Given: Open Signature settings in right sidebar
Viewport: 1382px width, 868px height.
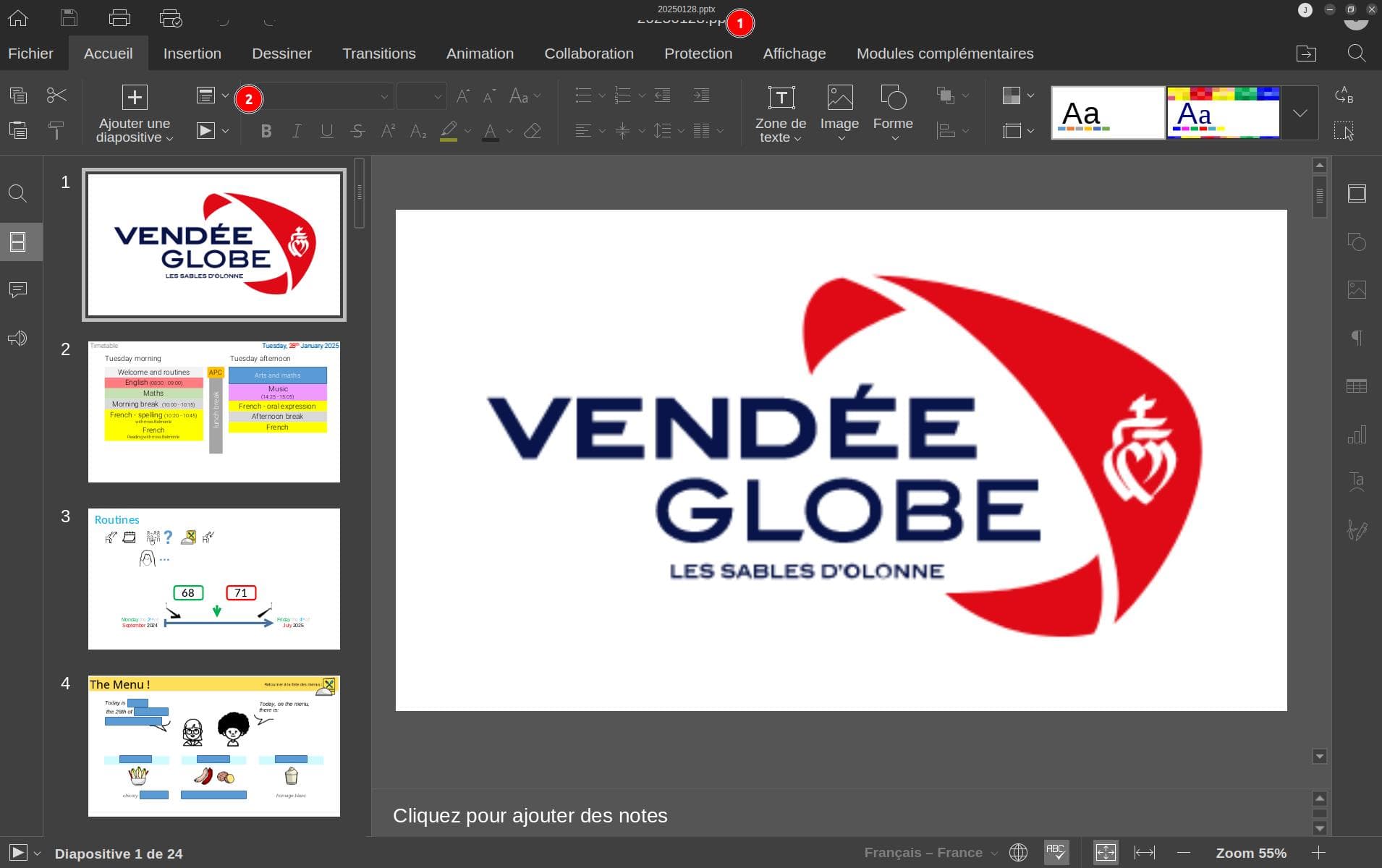Looking at the screenshot, I should point(1357,530).
